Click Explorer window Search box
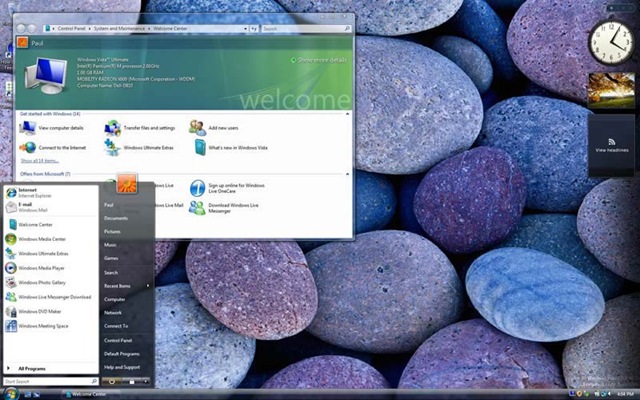This screenshot has height=400, width=640. click(306, 29)
